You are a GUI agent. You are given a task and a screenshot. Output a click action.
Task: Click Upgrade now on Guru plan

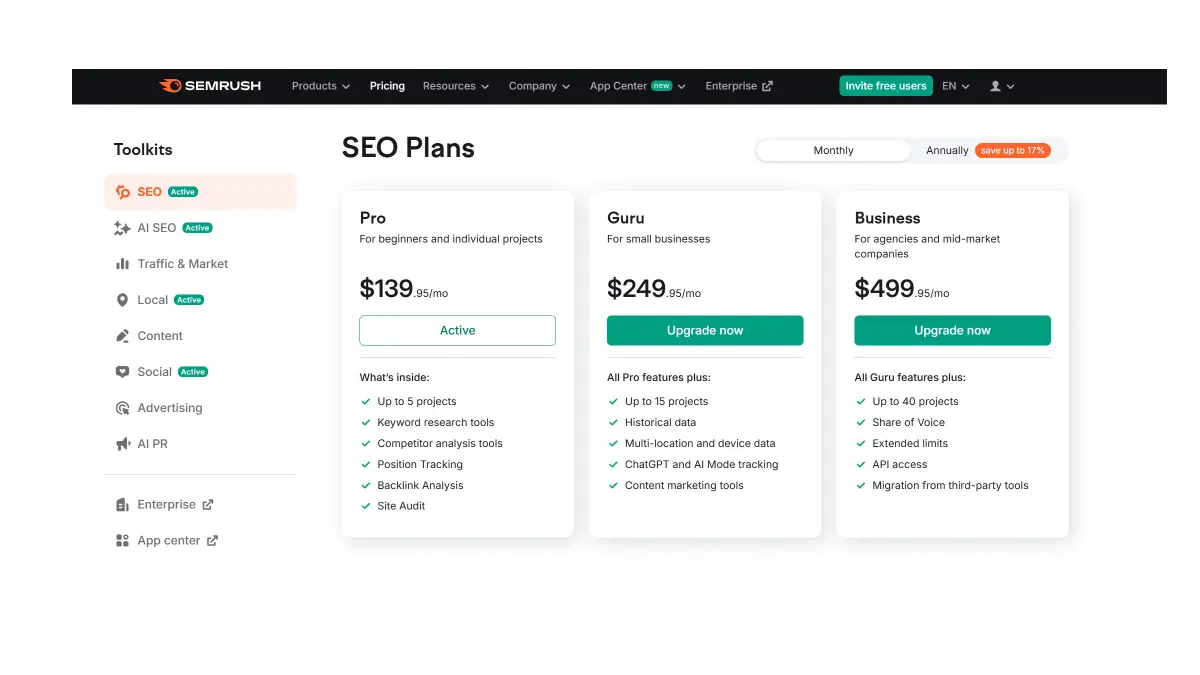click(x=705, y=331)
